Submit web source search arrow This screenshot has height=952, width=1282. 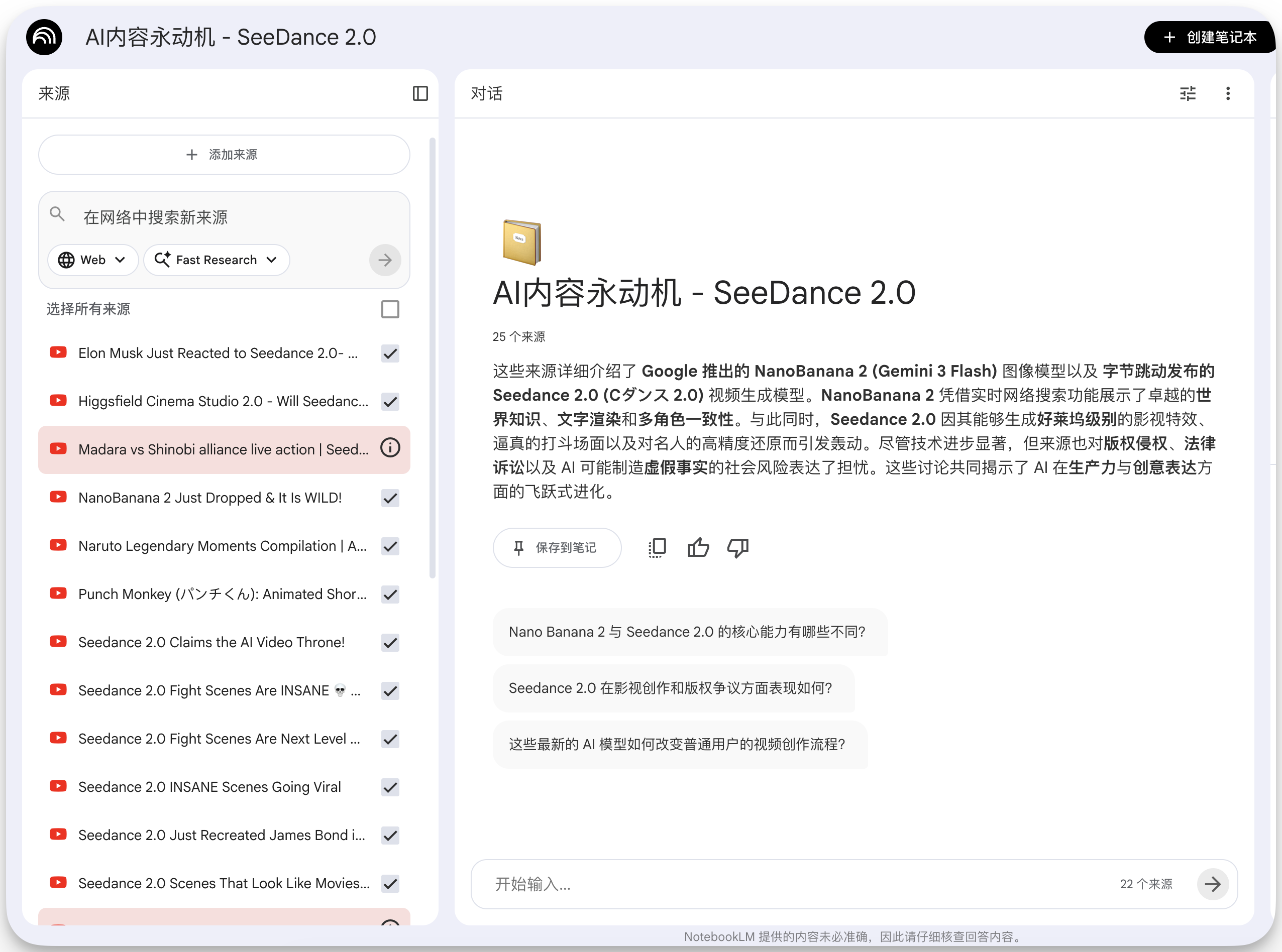[385, 260]
